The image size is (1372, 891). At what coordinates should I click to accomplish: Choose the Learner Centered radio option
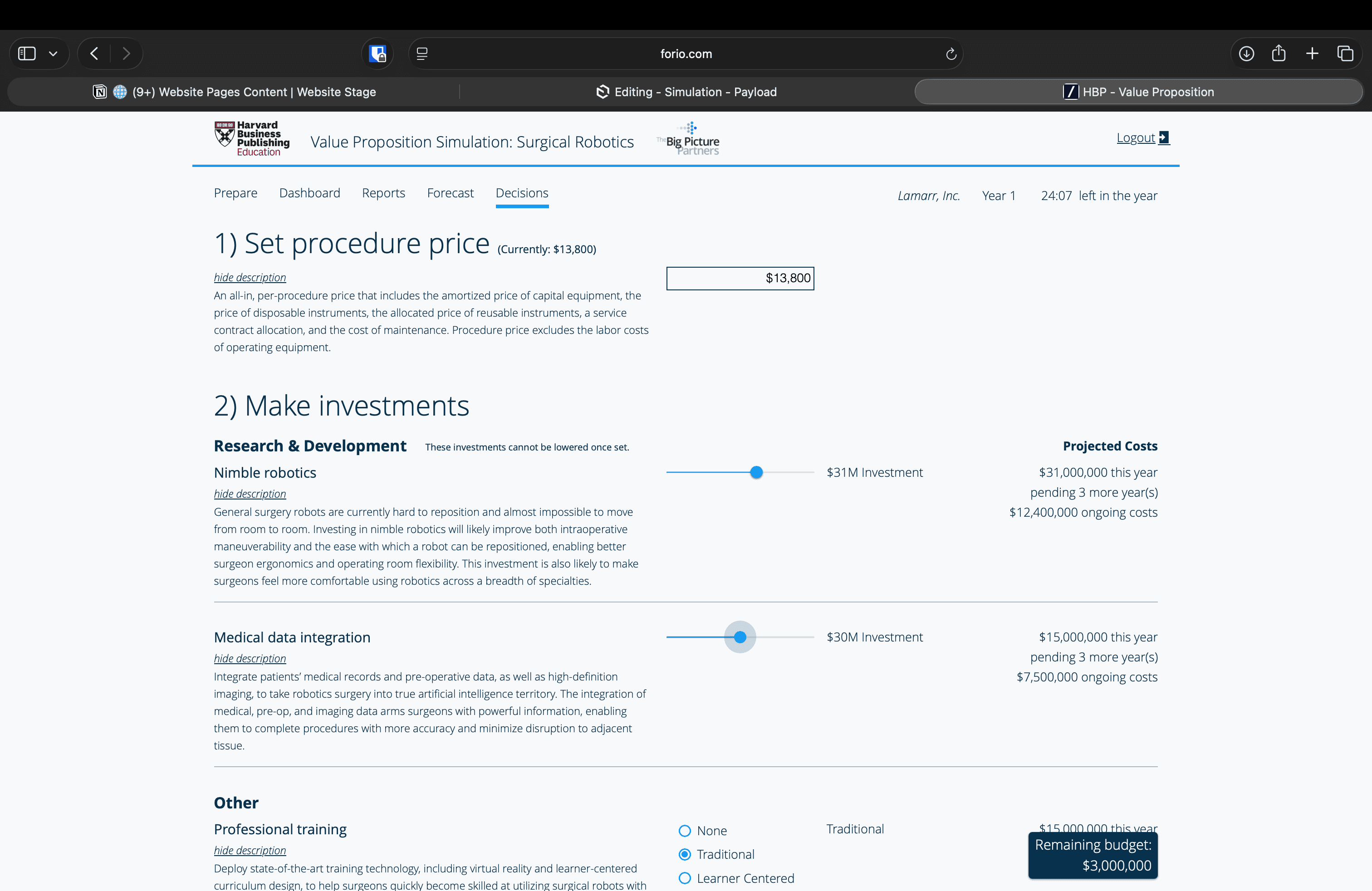684,878
